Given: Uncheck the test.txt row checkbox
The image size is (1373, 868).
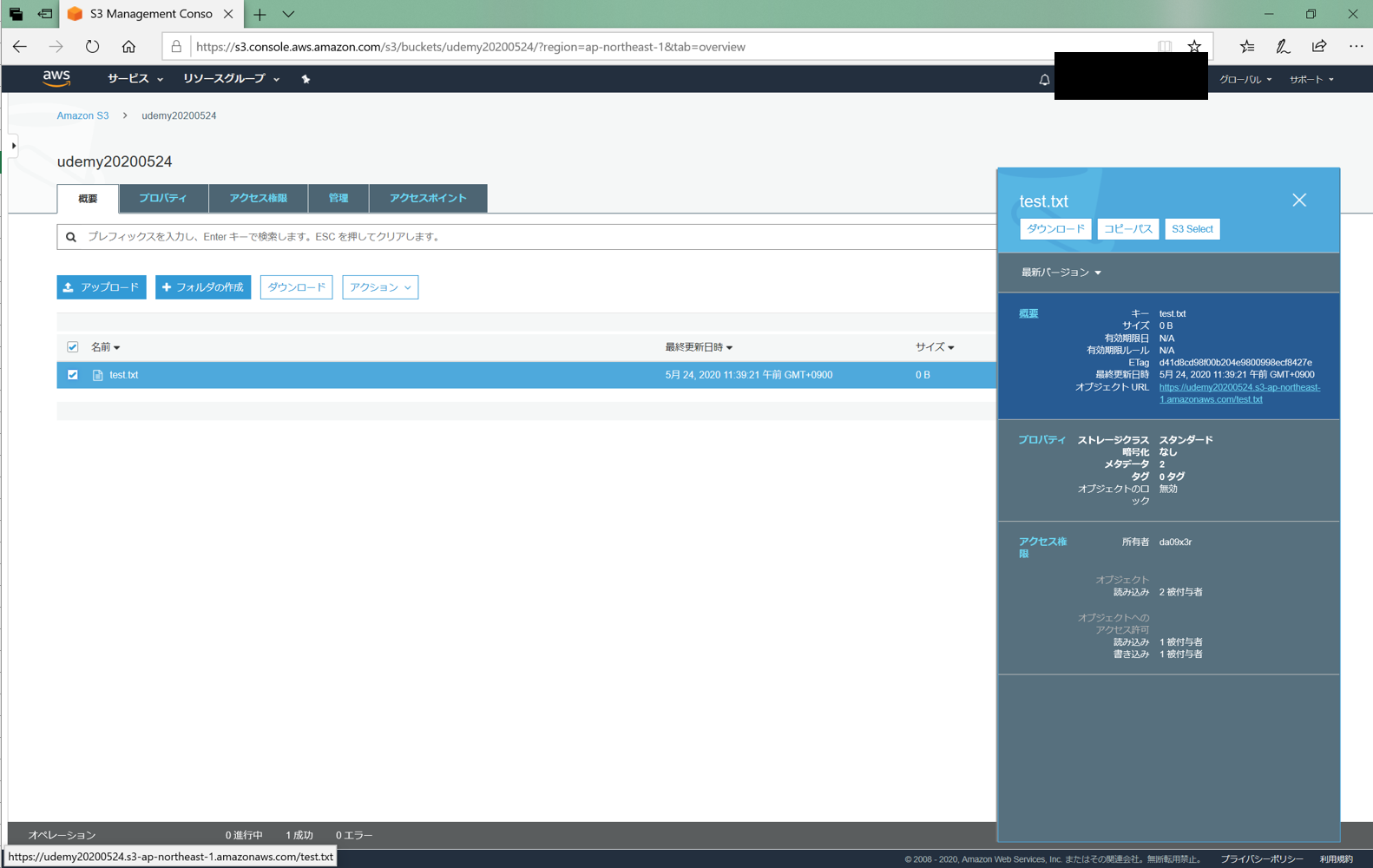Looking at the screenshot, I should (73, 375).
